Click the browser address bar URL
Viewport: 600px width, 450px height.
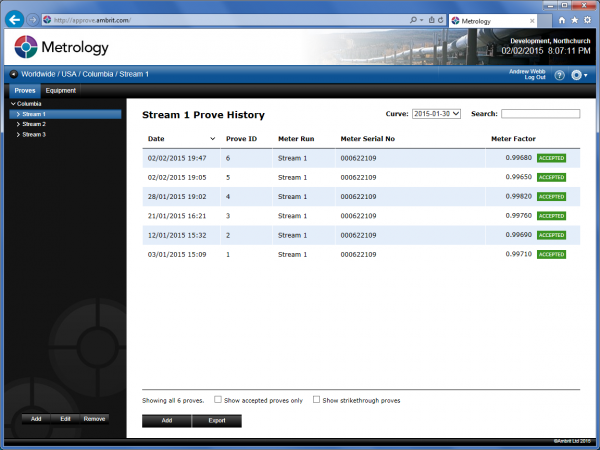click(92, 20)
